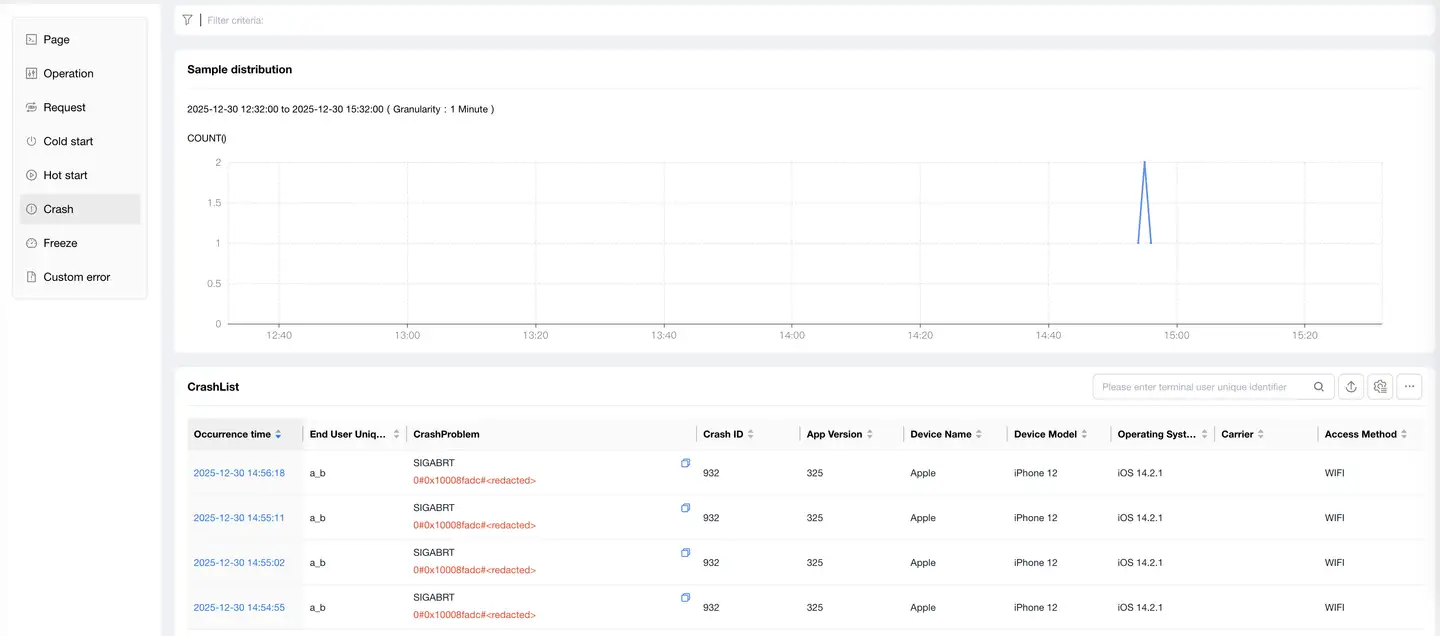Open the Cold start menu item
Image resolution: width=1440 pixels, height=636 pixels.
point(68,142)
